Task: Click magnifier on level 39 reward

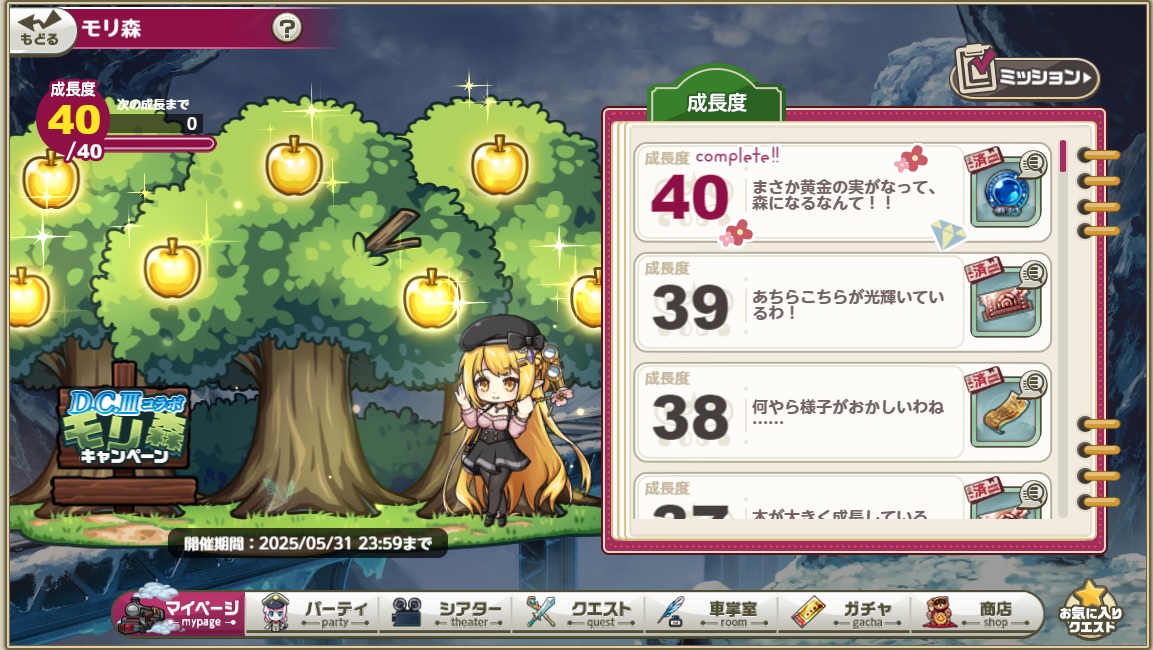Action: point(1033,274)
